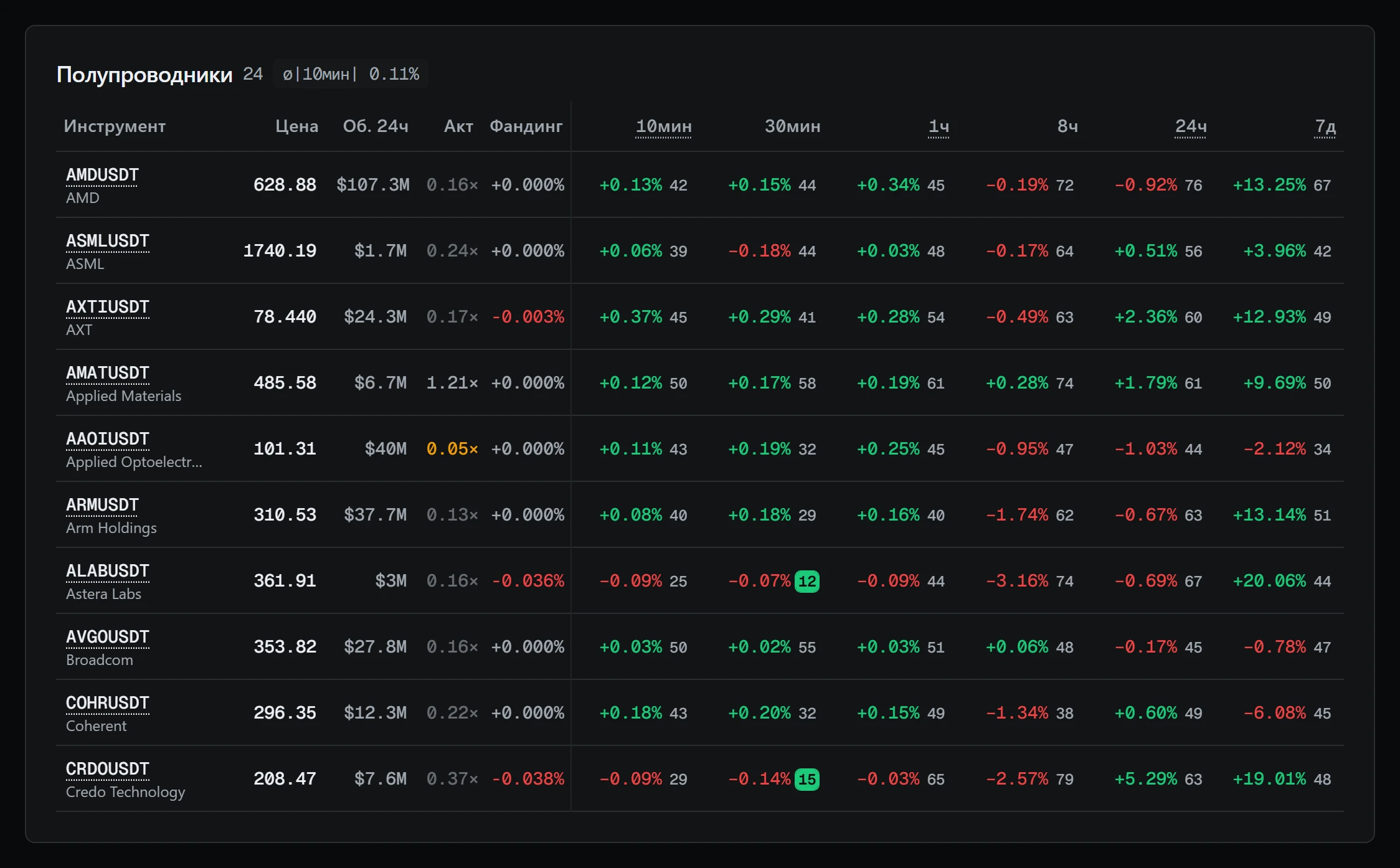Sort by the 7д column header
Viewport: 1400px width, 868px height.
tap(1325, 126)
